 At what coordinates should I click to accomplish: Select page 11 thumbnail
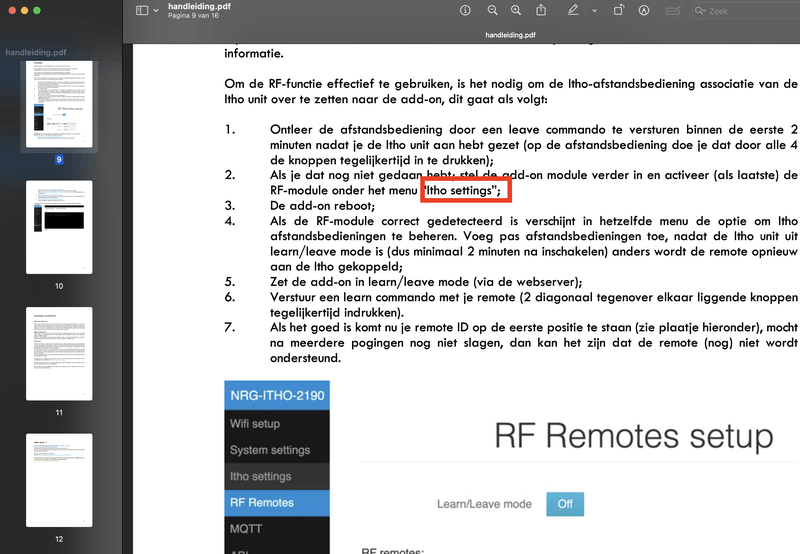coord(59,354)
